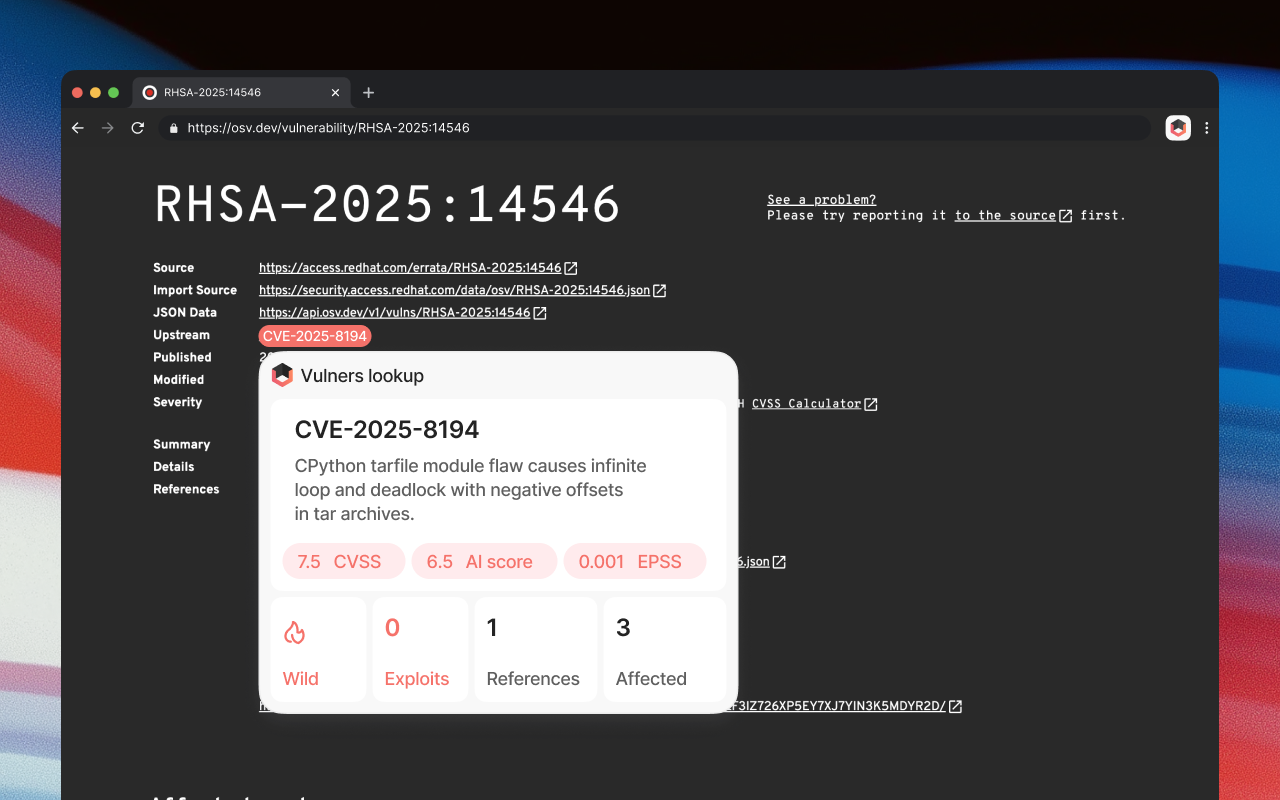Open the Vulners extension icon in toolbar
1280x800 pixels.
click(1178, 128)
